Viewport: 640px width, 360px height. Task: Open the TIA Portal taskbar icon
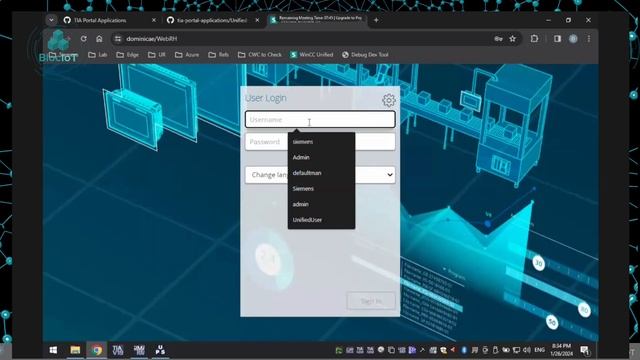[118, 350]
